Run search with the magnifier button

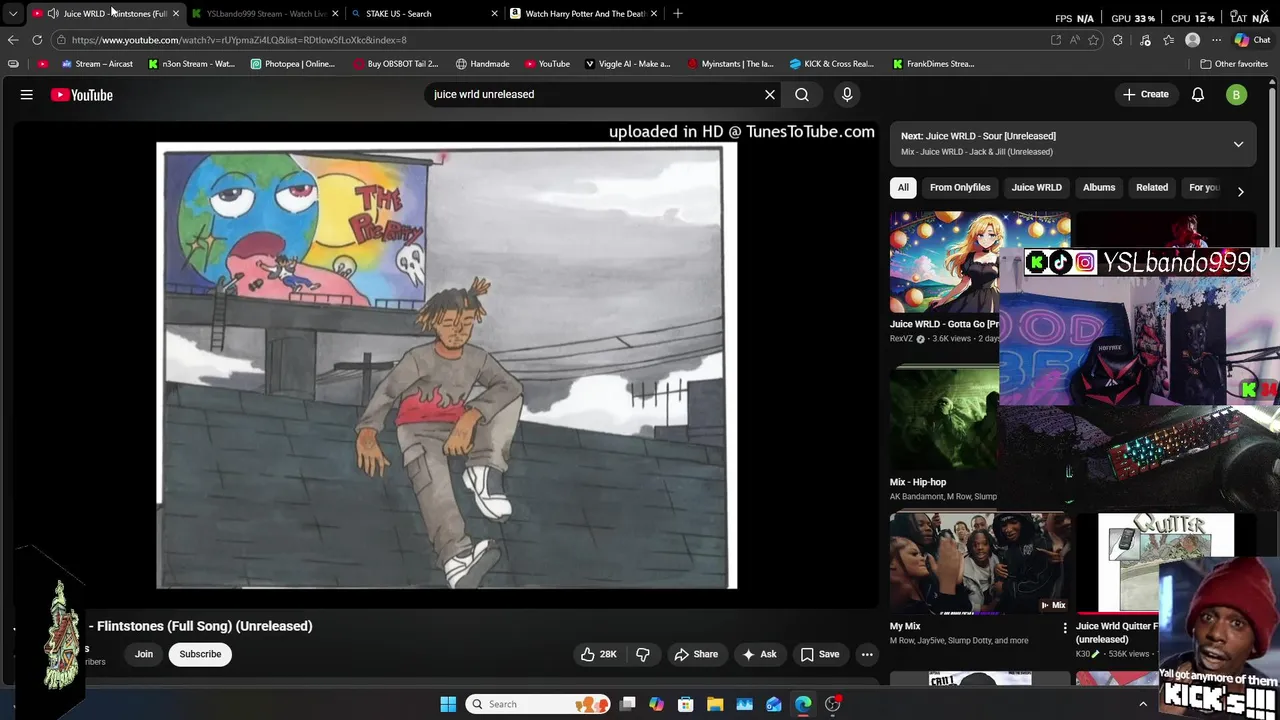[802, 94]
